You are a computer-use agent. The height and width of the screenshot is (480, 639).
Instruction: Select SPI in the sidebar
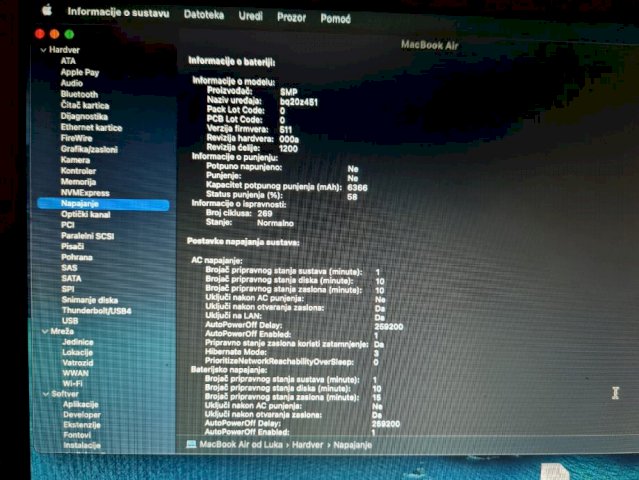coord(68,289)
